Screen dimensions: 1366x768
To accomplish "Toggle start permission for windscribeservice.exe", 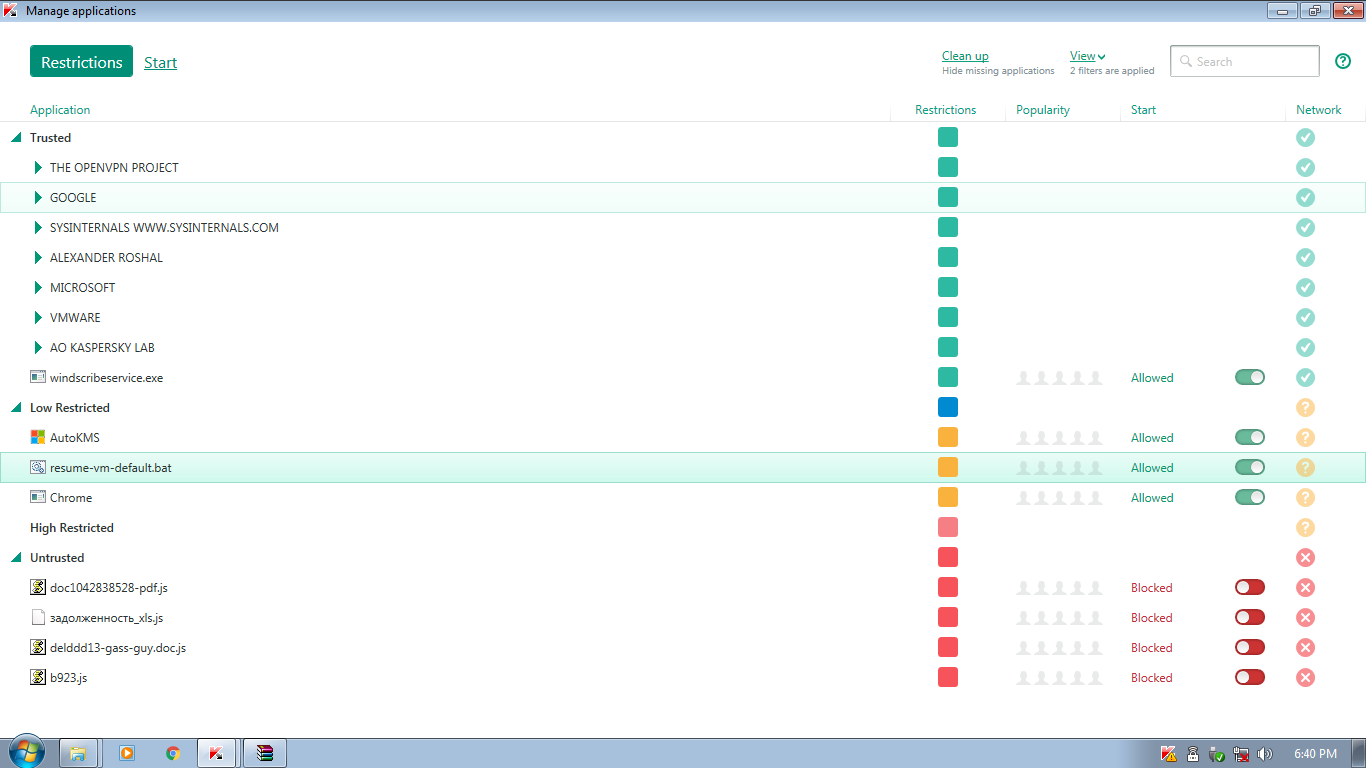I will [x=1250, y=377].
